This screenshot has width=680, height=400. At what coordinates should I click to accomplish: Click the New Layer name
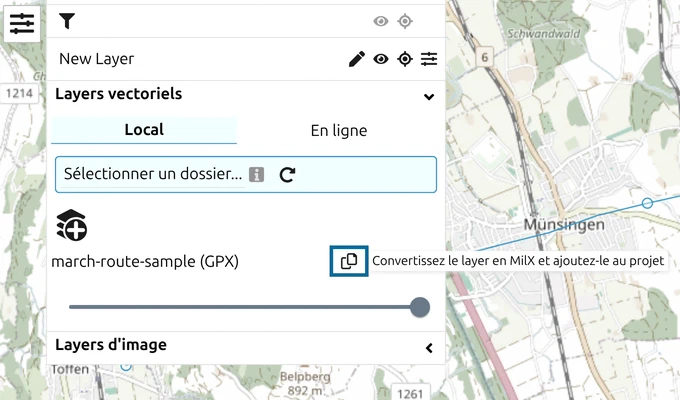(x=96, y=59)
